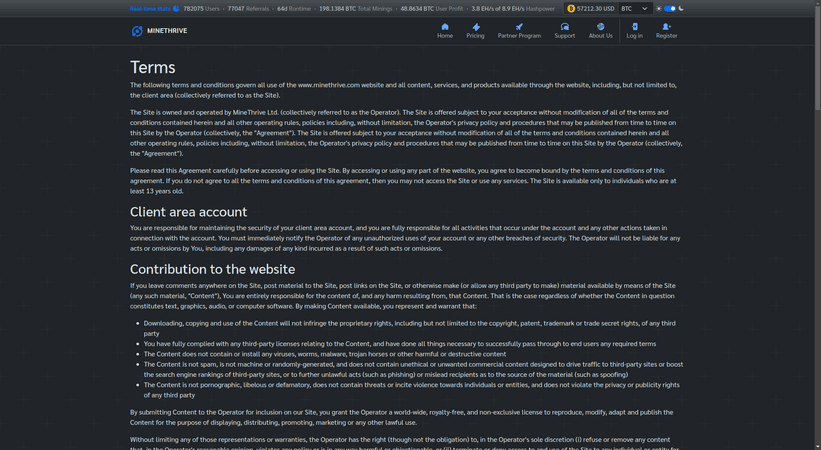Open Pricing via the lightning icon
Viewport: 821px width, 450px height.
pyautogui.click(x=475, y=27)
